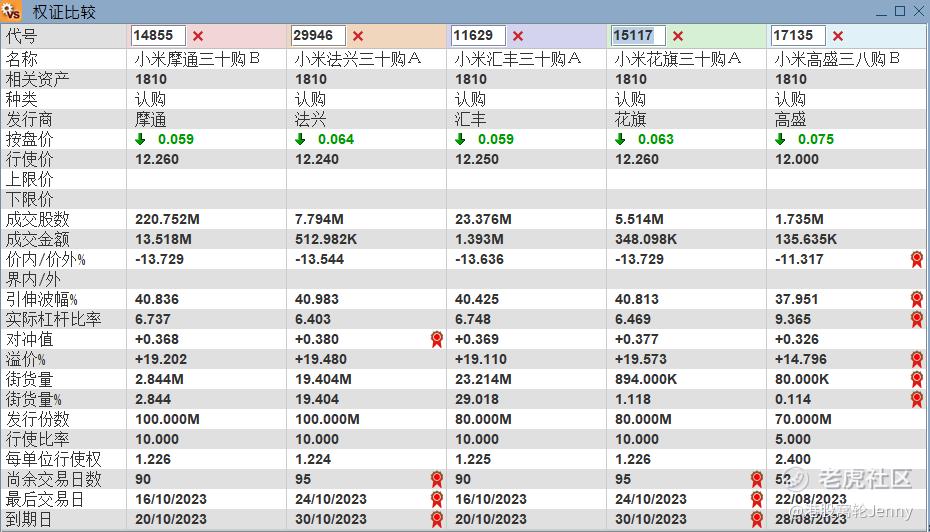Remove warrant 14855 with its red X

(198, 36)
